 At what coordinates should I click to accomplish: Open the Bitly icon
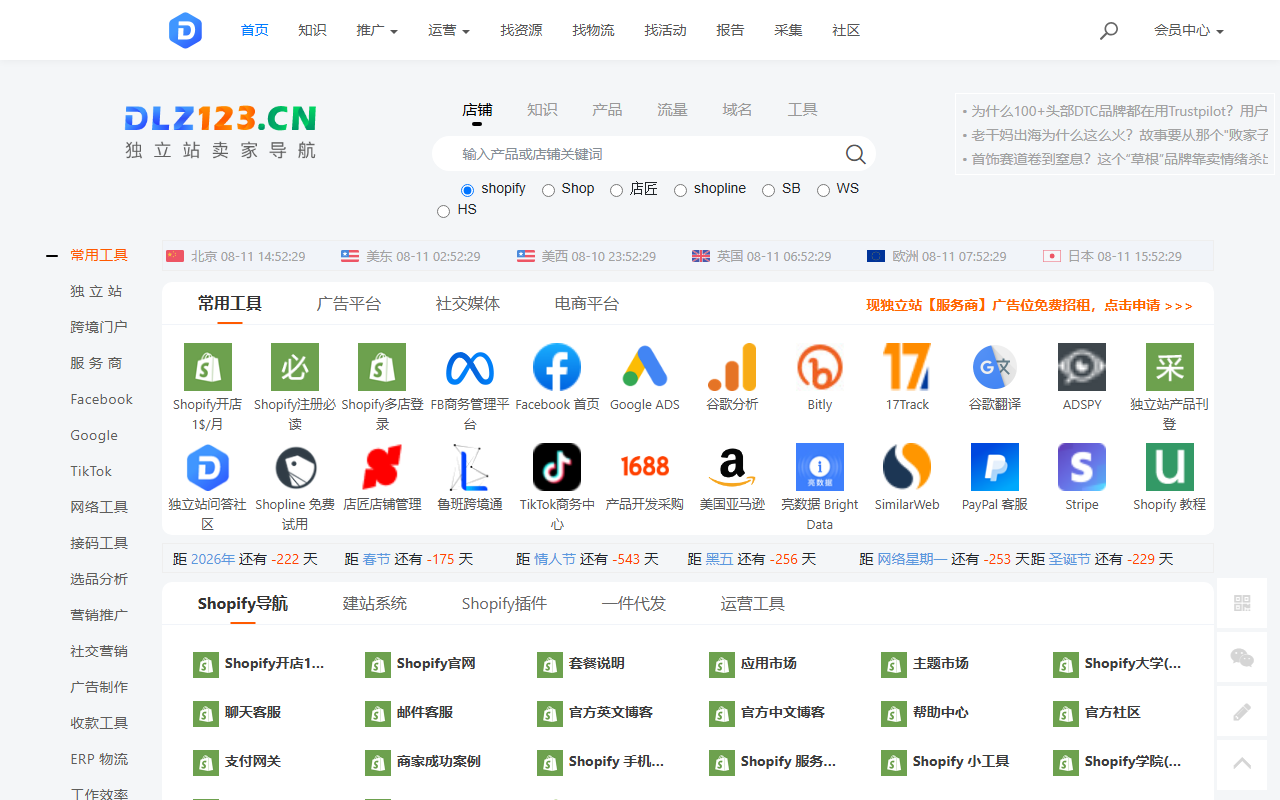pyautogui.click(x=820, y=367)
